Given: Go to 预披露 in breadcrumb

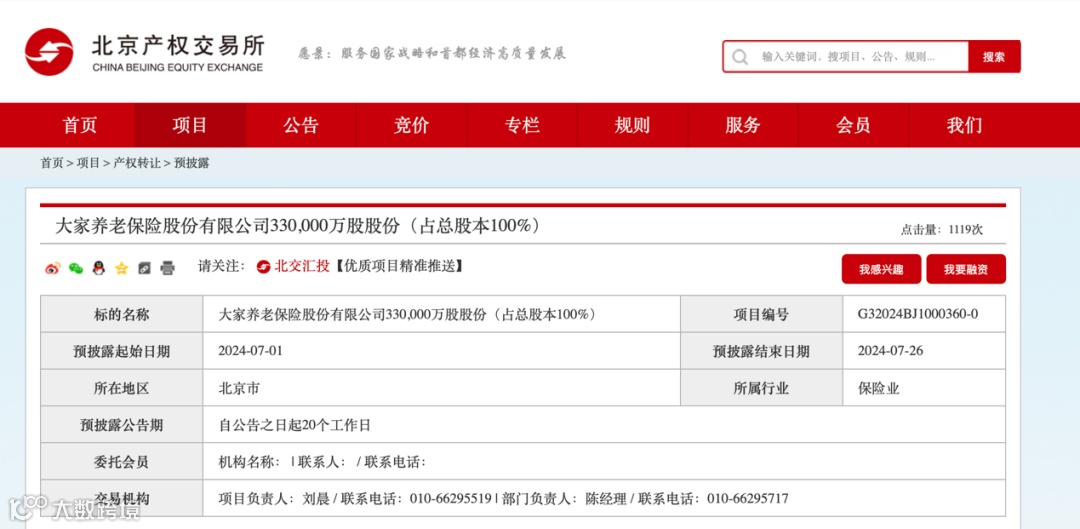Looking at the screenshot, I should tap(191, 163).
